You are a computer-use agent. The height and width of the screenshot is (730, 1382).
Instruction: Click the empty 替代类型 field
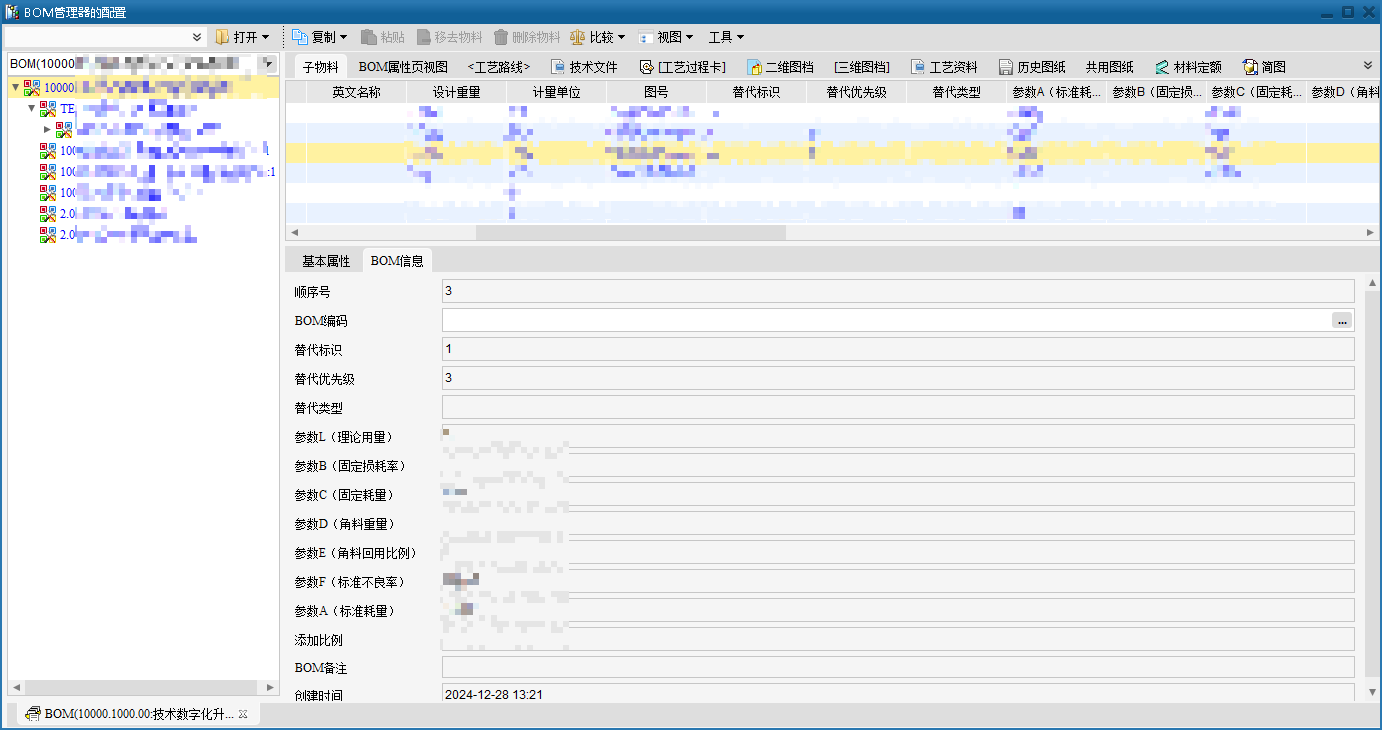pos(898,407)
